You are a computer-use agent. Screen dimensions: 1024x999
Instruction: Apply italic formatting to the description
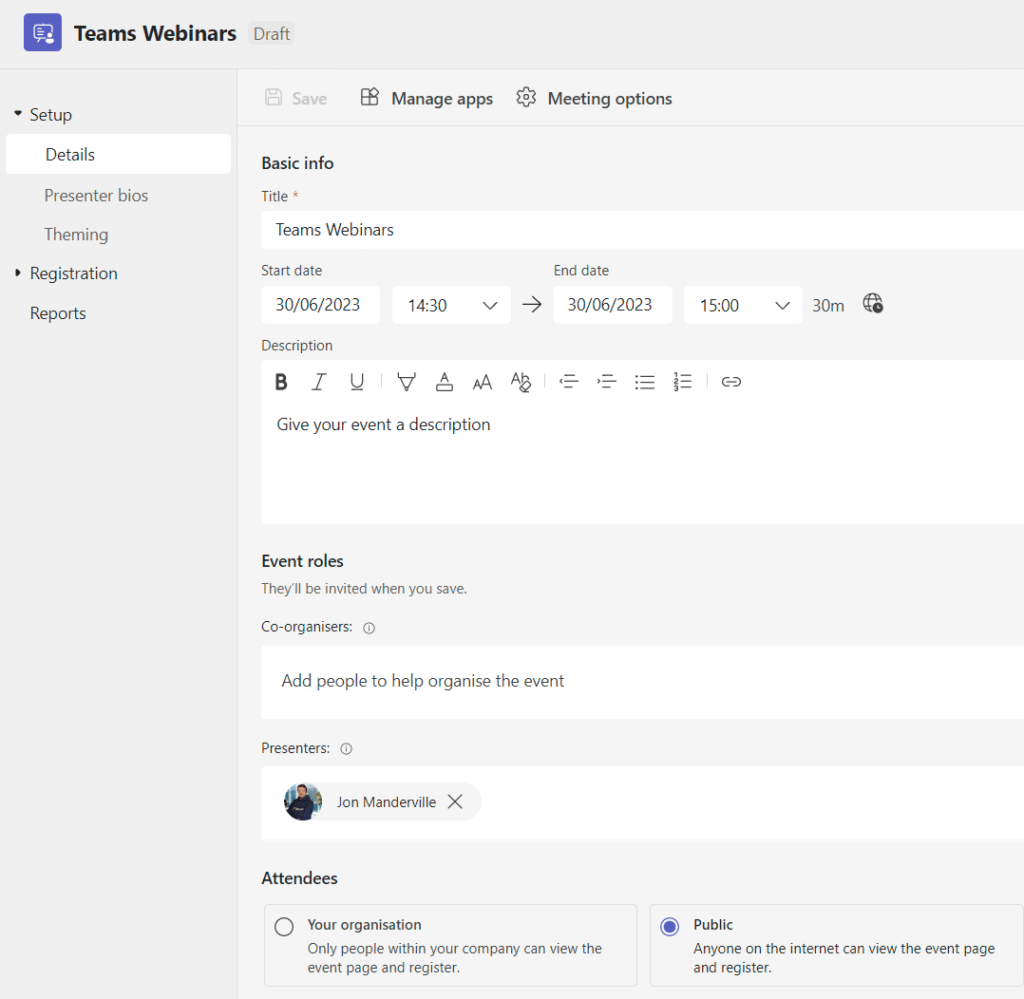tap(319, 381)
